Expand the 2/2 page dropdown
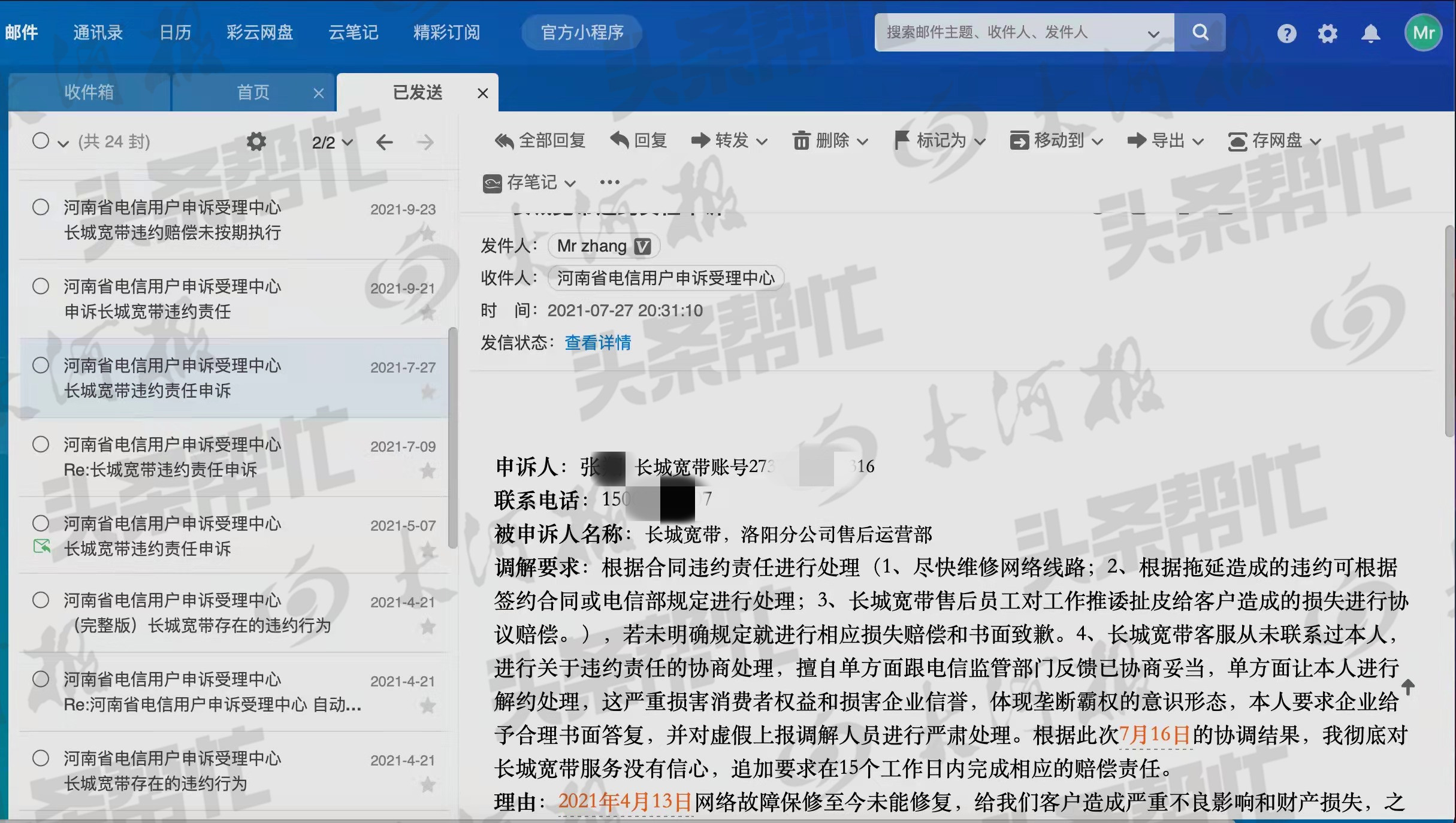1456x823 pixels. pyautogui.click(x=347, y=143)
